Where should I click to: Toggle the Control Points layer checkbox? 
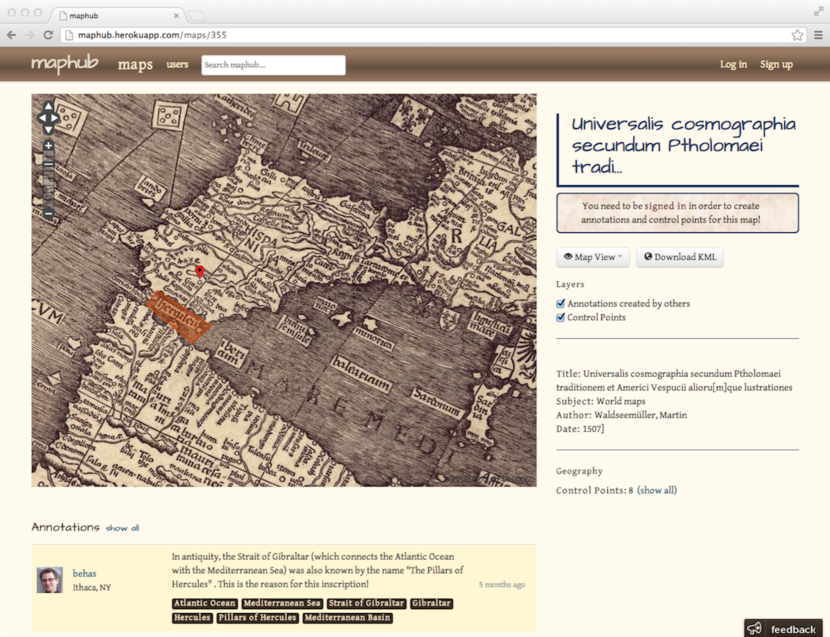click(x=561, y=317)
